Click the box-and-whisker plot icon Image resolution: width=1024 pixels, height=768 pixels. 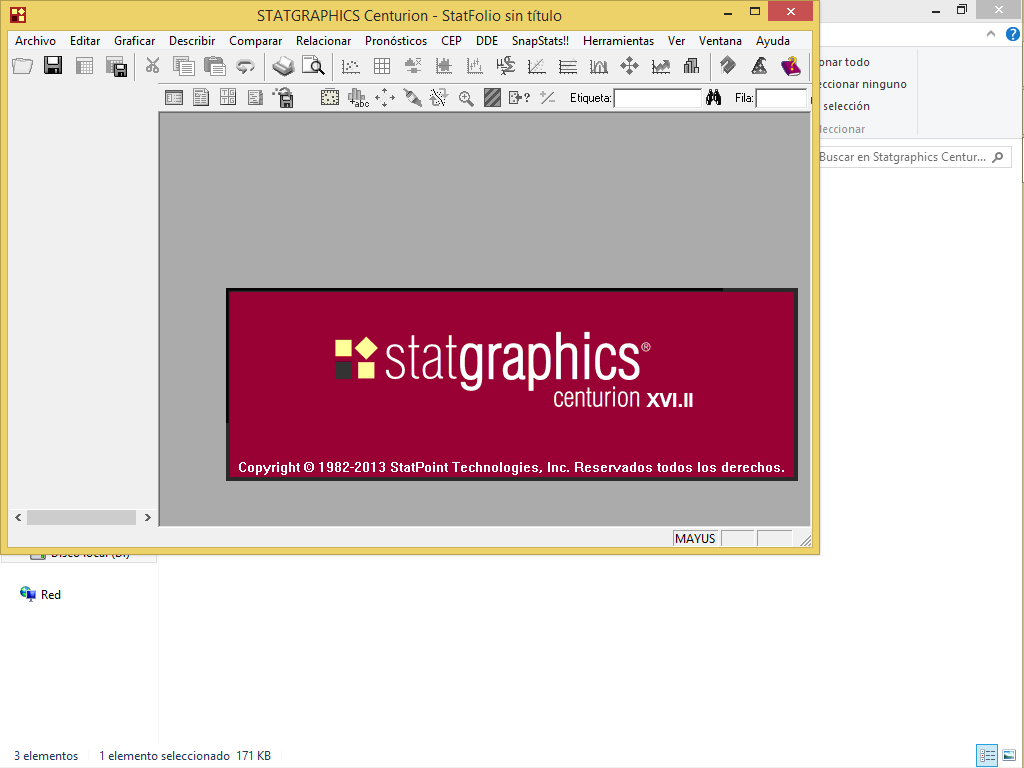point(413,65)
